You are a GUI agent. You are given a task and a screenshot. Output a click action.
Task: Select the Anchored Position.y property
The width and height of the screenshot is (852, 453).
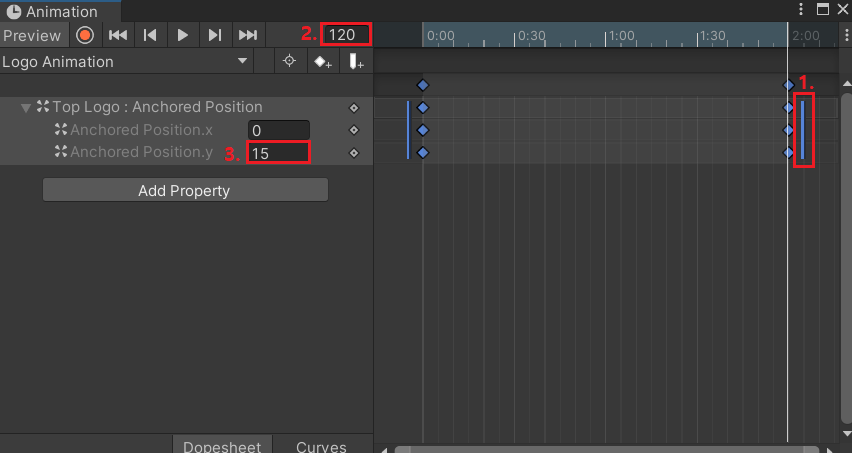(141, 152)
